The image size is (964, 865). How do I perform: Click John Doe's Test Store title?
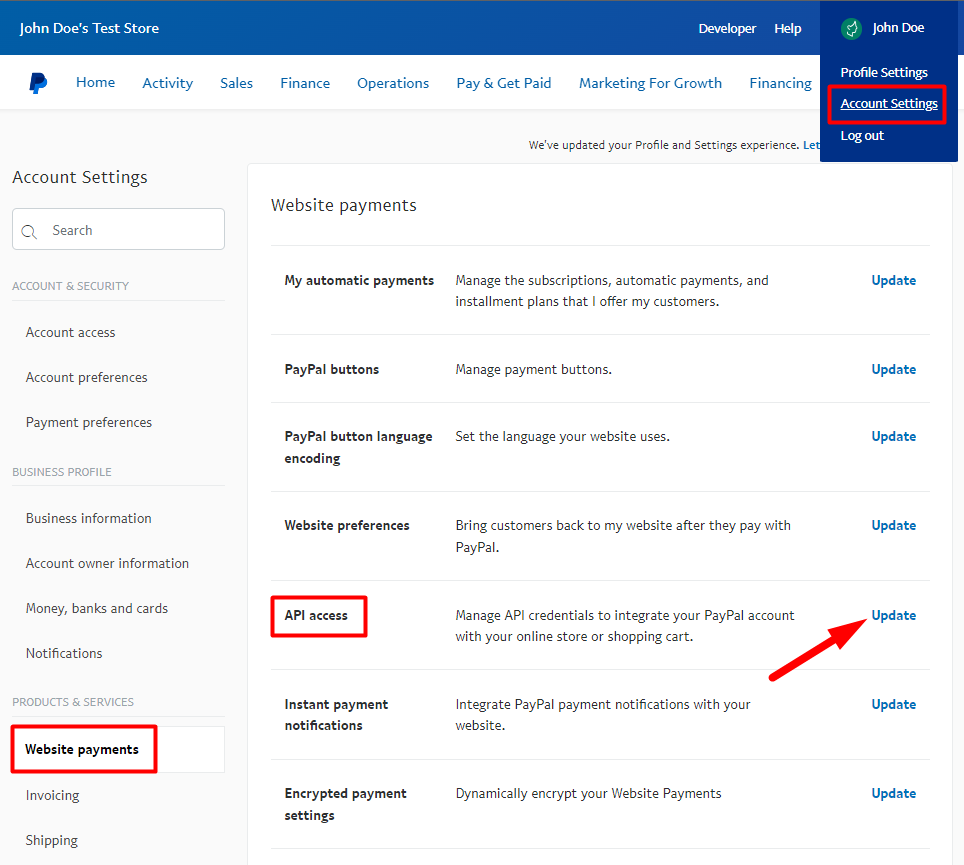point(89,28)
